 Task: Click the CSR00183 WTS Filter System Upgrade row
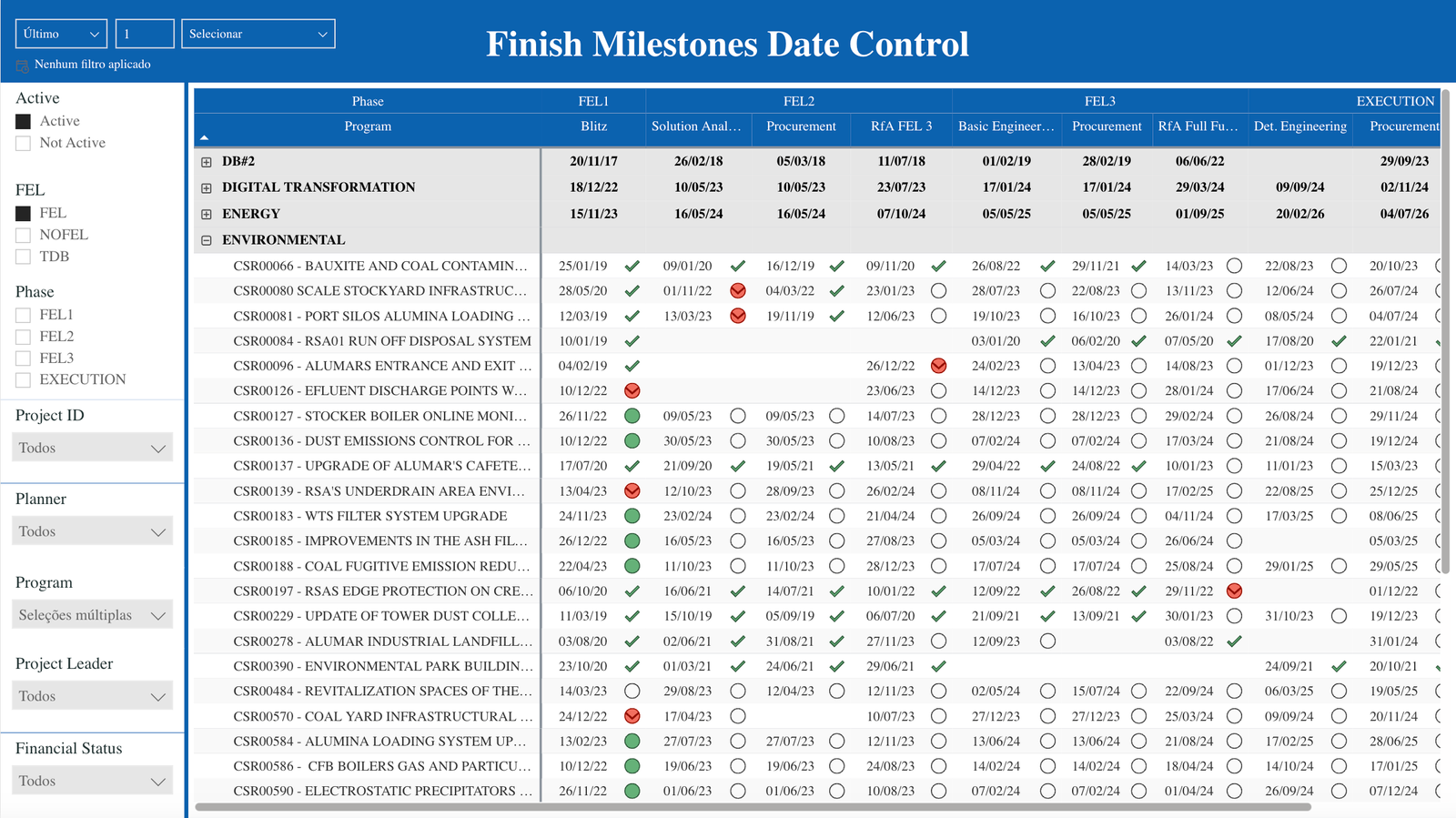369,516
